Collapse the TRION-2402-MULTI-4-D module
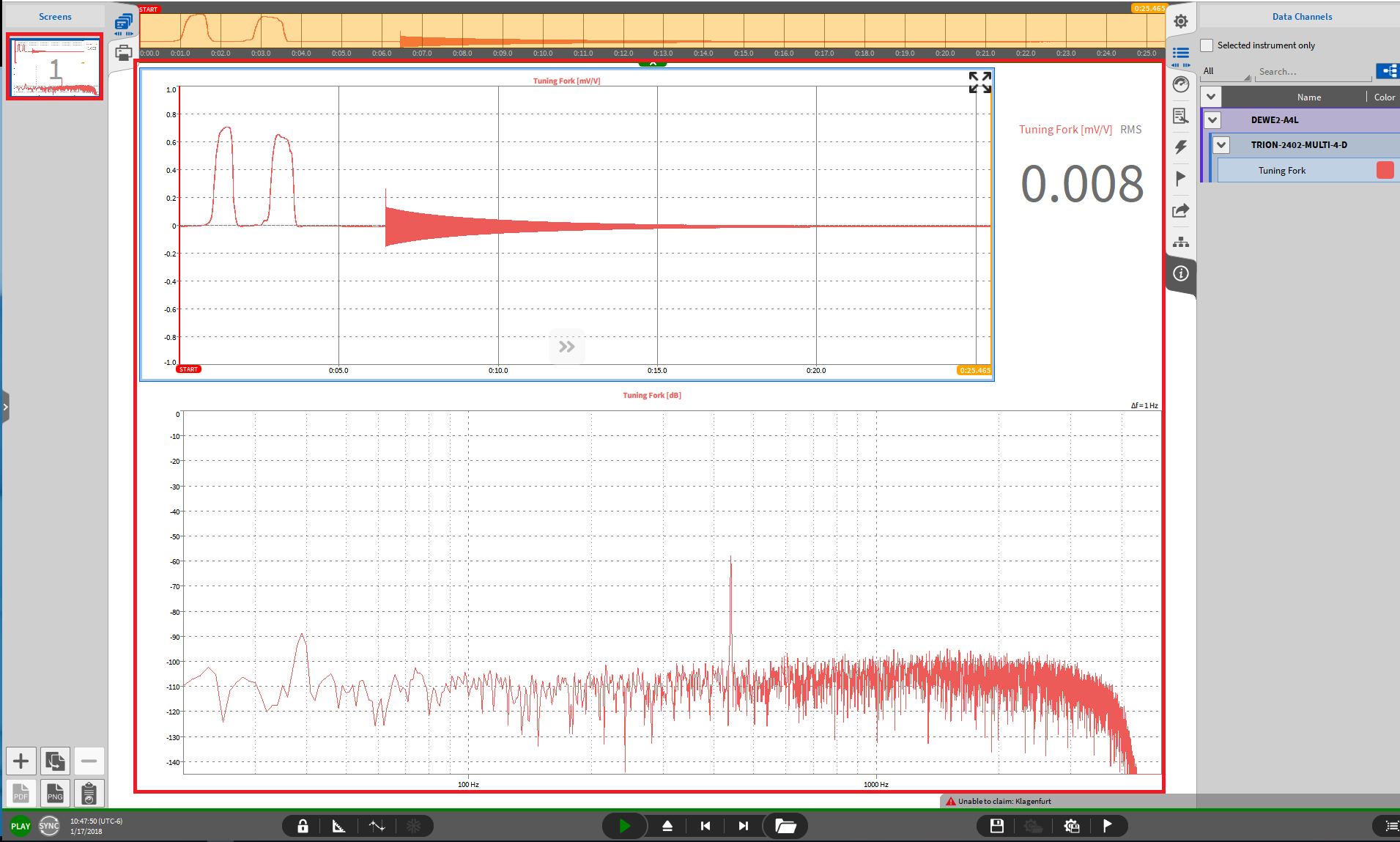The image size is (1400, 842). click(1221, 145)
